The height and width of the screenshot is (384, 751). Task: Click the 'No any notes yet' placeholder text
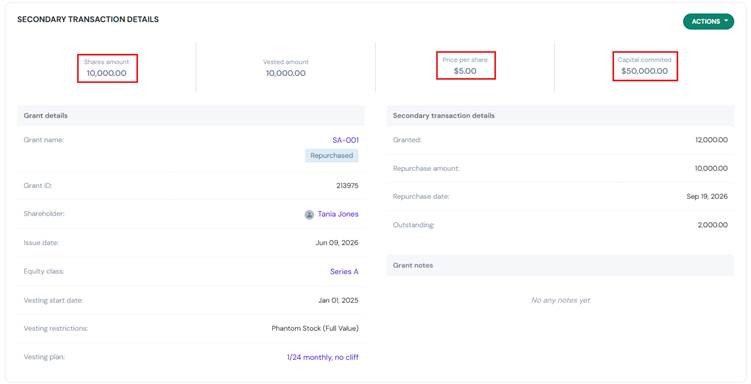pyautogui.click(x=560, y=300)
